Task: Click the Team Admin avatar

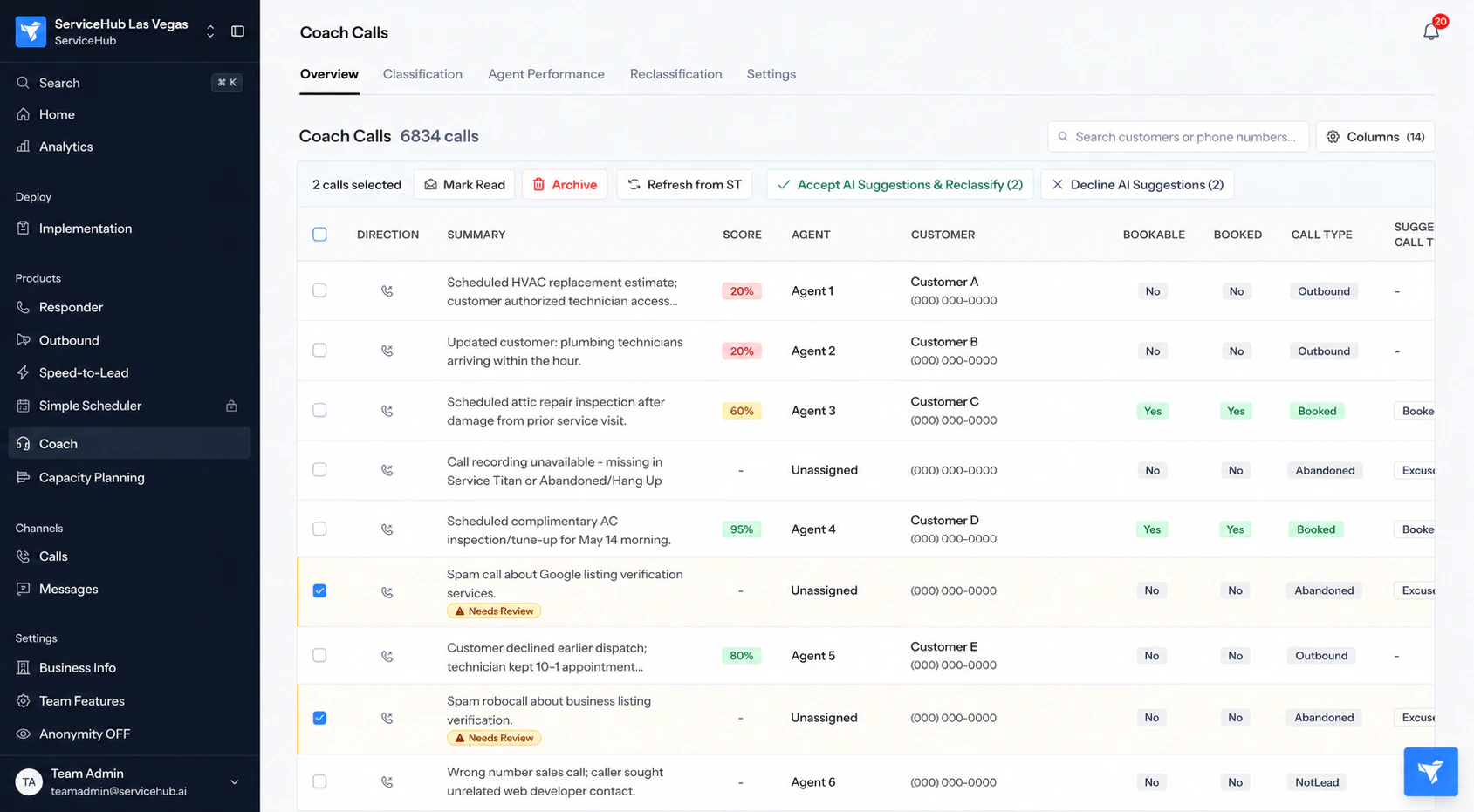Action: [x=29, y=782]
